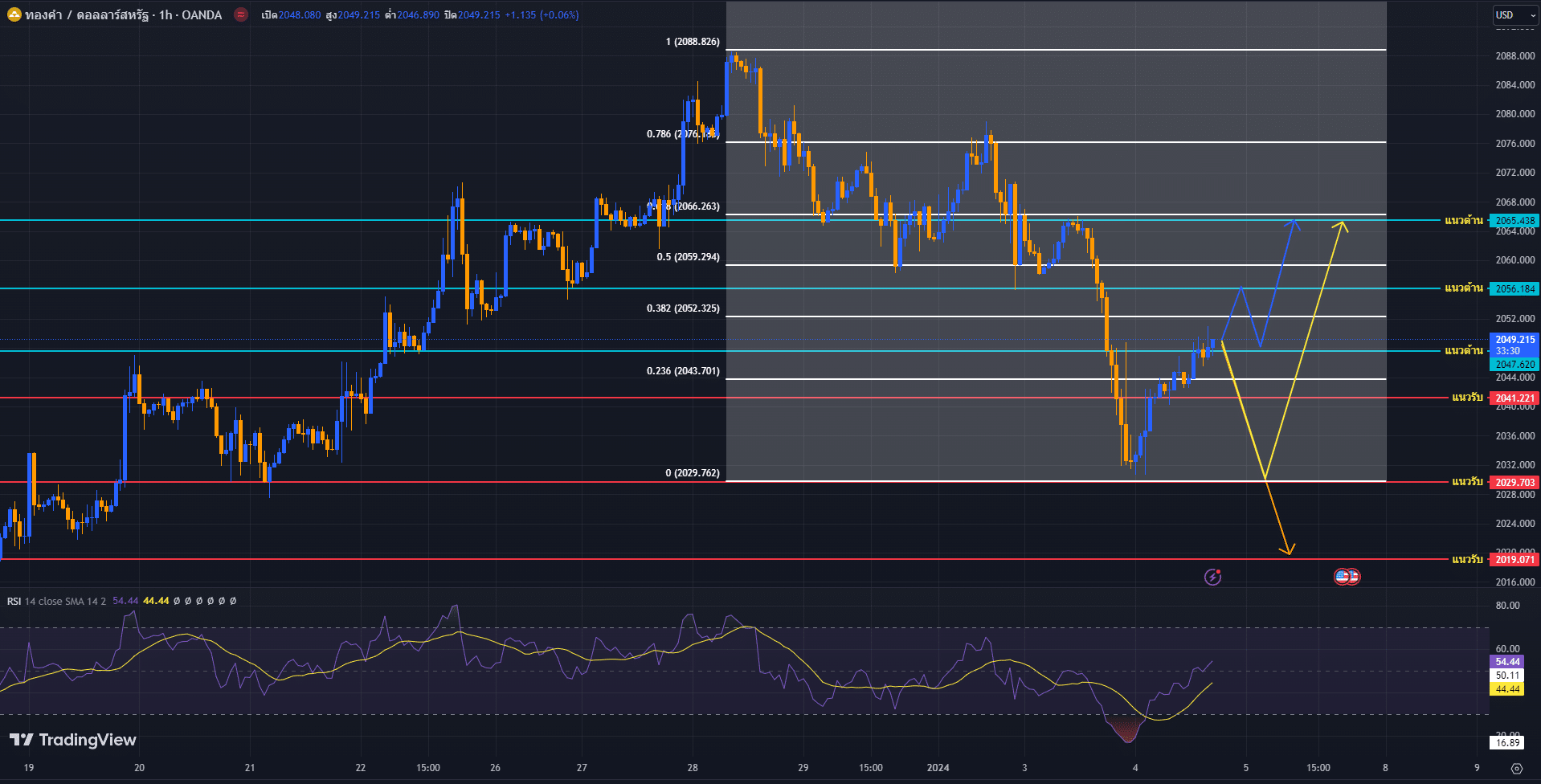The image size is (1541, 784).
Task: Click the TradingView logo
Action: (x=73, y=740)
